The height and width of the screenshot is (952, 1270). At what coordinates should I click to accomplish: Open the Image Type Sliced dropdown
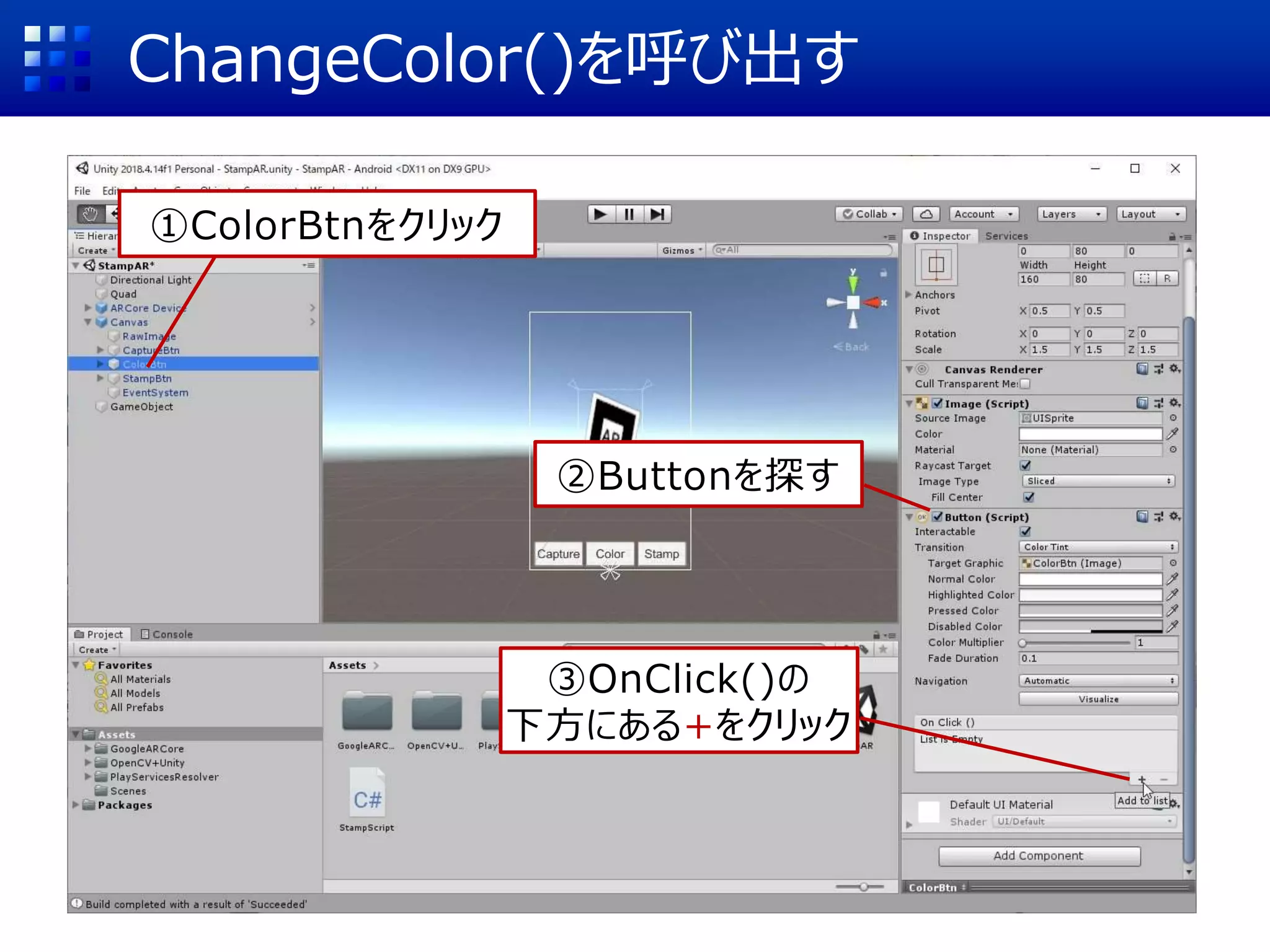point(1099,482)
